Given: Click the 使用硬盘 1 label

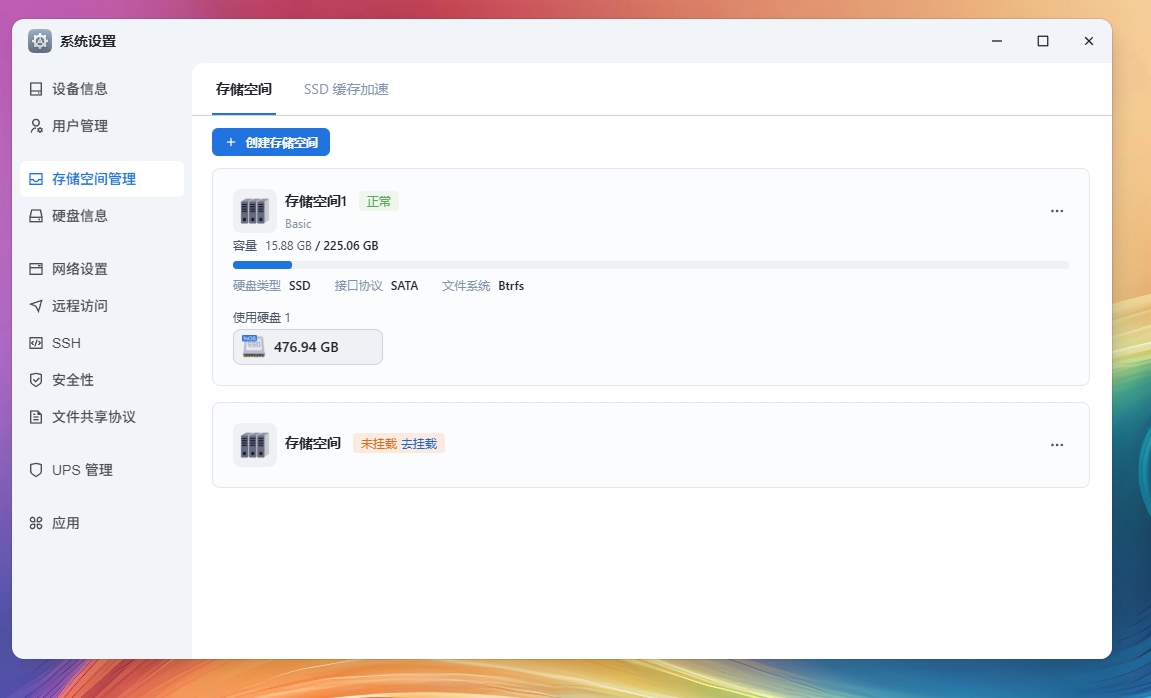Looking at the screenshot, I should coord(261,318).
